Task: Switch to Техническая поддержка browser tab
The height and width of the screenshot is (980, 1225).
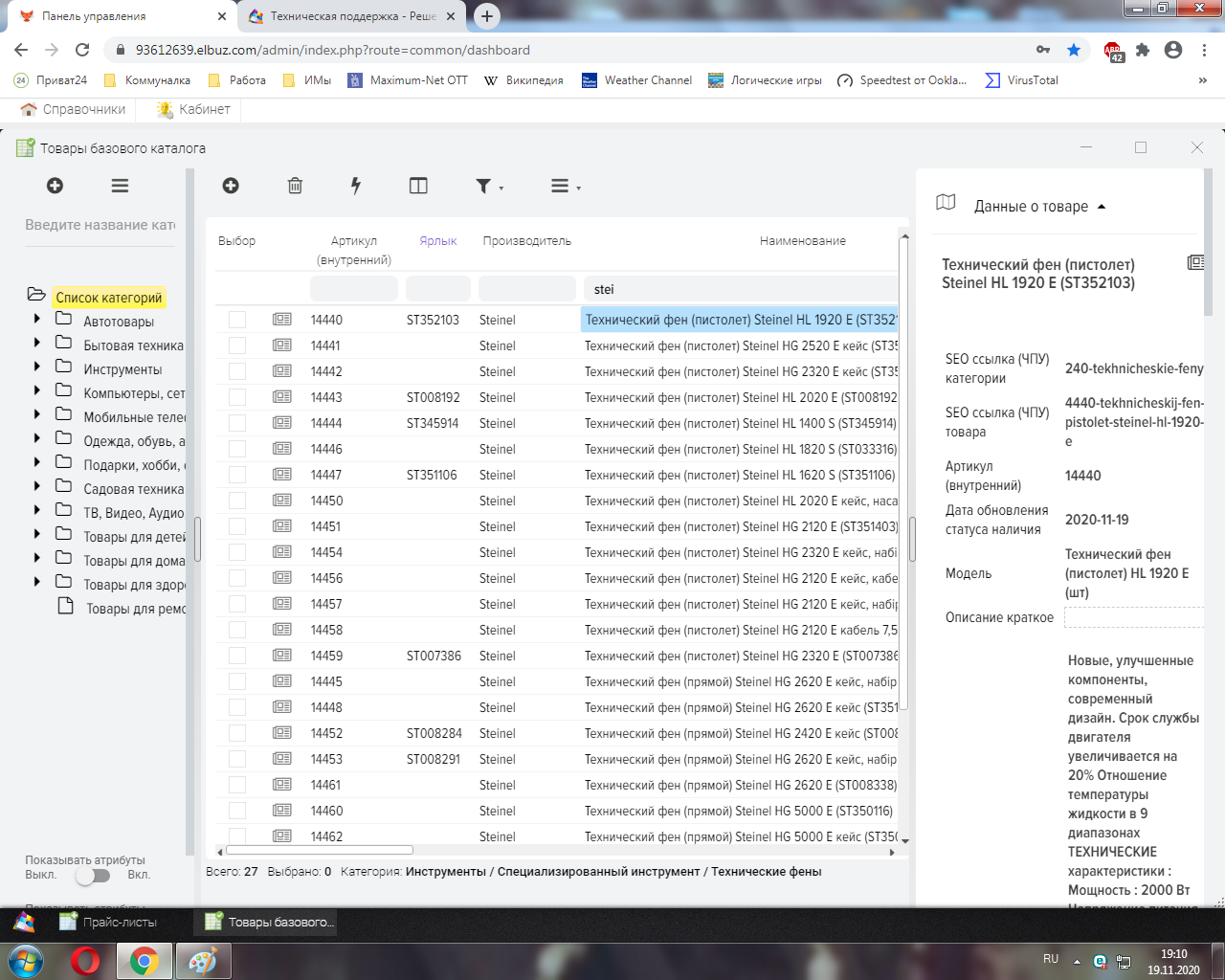Action: point(353,16)
